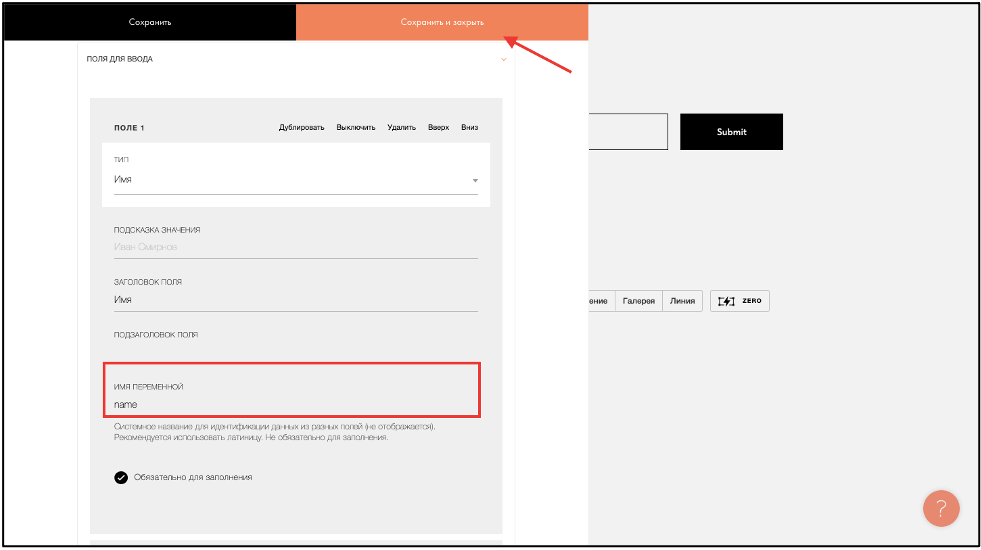
Task: Open the ТИП dropdown showing Имя
Action: point(295,180)
